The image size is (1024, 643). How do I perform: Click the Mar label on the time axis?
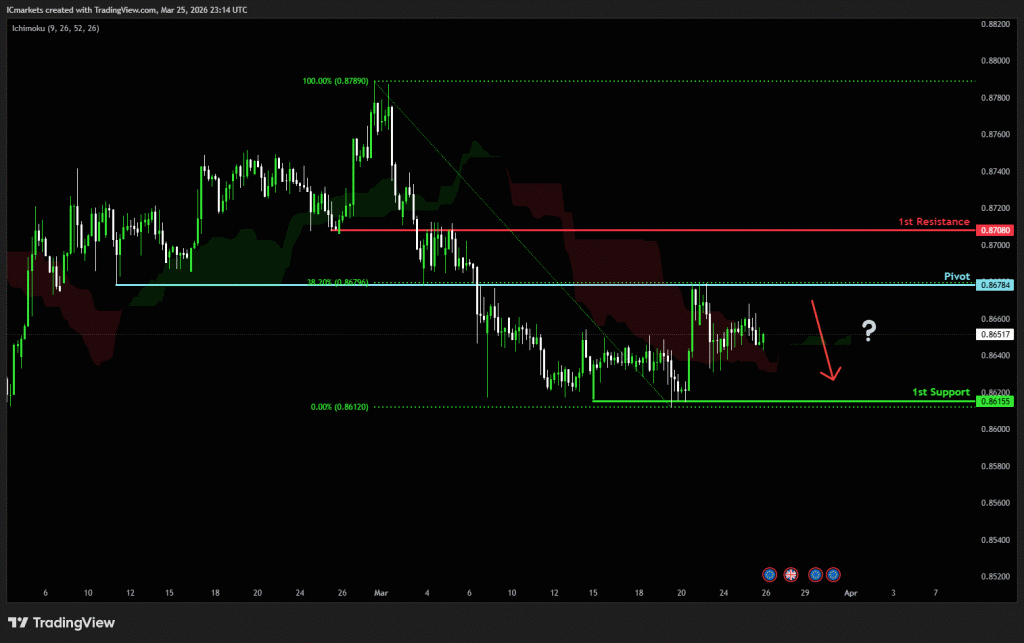(x=382, y=593)
